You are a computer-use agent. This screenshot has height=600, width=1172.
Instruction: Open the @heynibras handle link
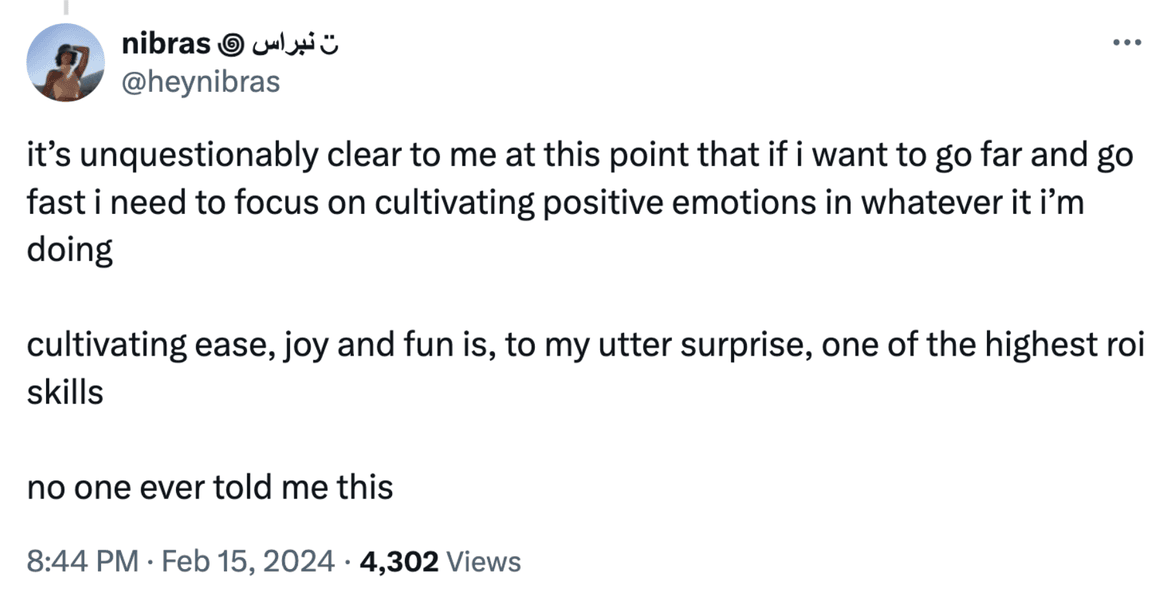pos(200,81)
